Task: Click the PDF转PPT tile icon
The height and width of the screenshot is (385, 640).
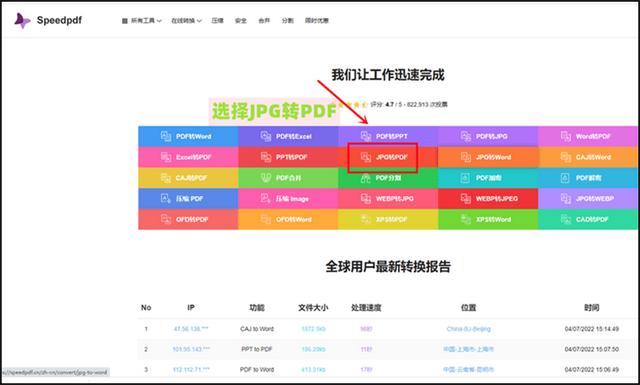Action: coord(366,136)
